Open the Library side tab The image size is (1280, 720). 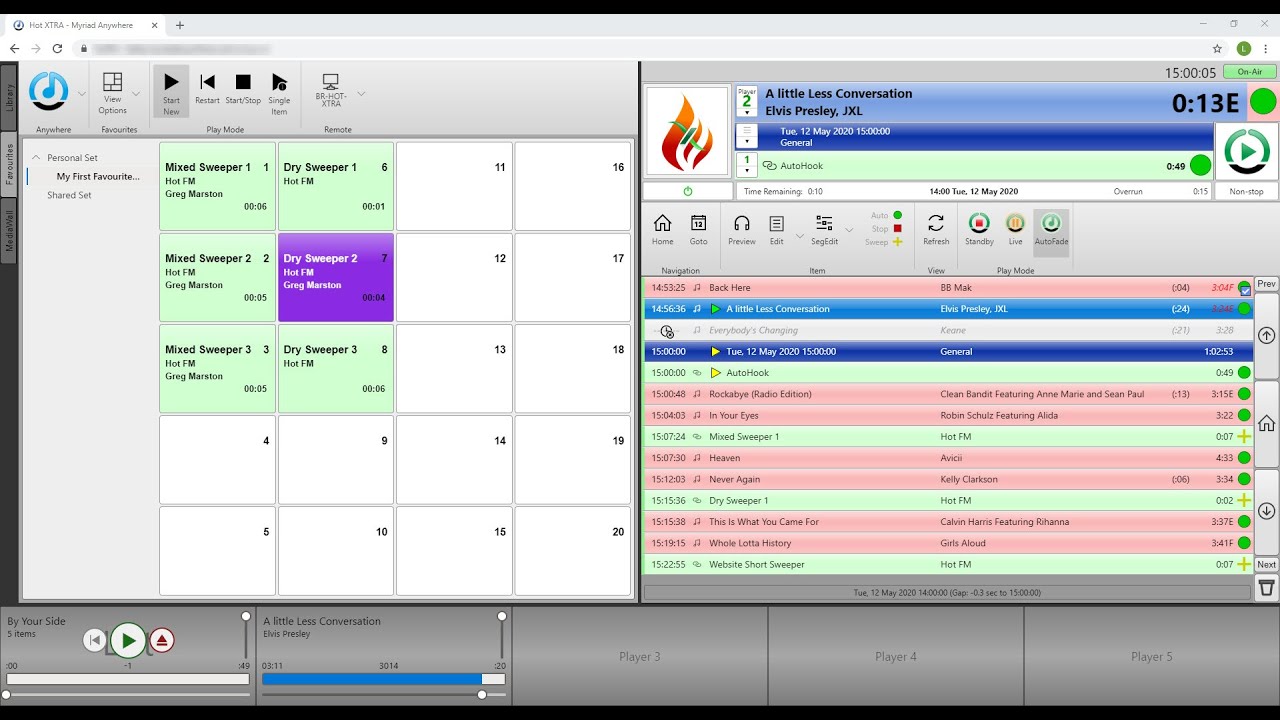coord(9,97)
